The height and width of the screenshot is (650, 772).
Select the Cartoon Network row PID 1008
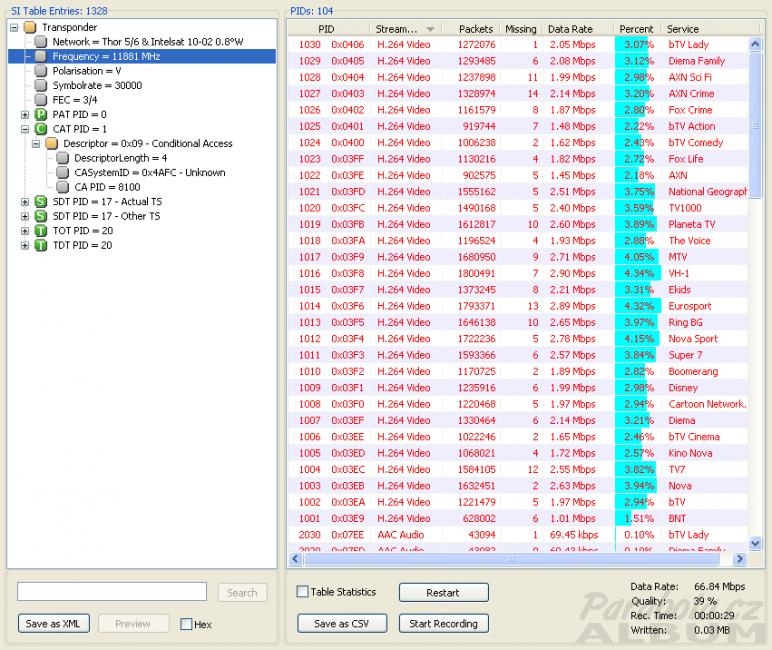(518, 404)
